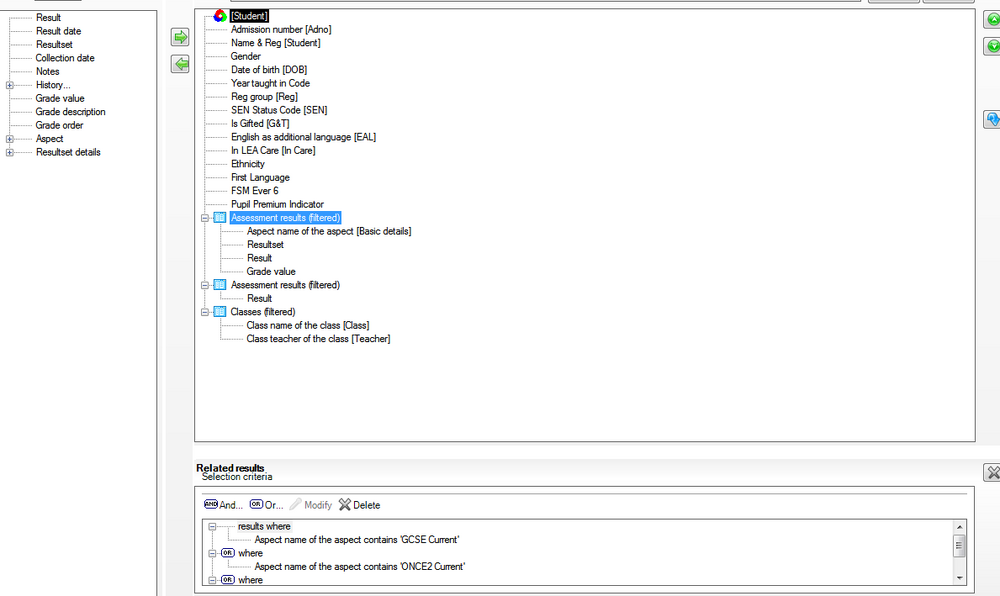Click the selected Assessment results (filtered) table icon
This screenshot has height=596, width=1000.
[x=219, y=217]
